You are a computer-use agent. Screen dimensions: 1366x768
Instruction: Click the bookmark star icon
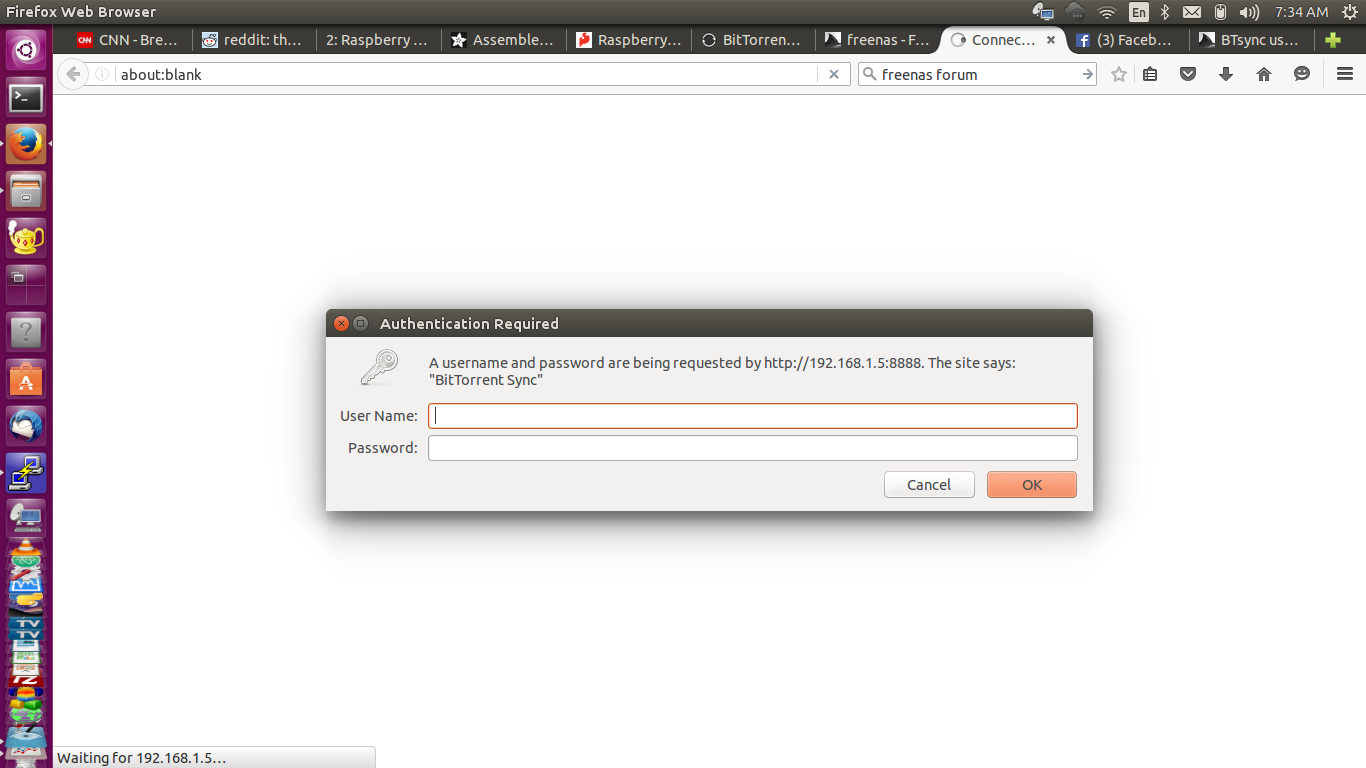[x=1119, y=74]
